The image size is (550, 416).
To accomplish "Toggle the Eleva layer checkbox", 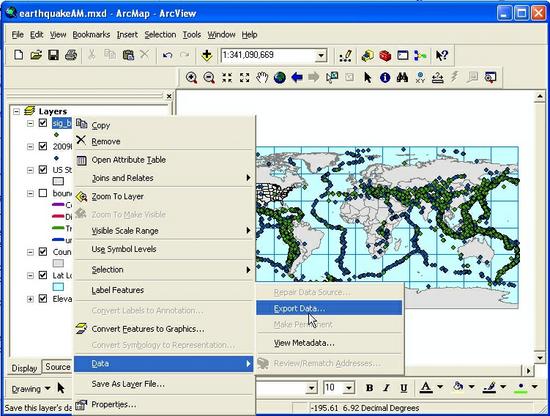I will (43, 299).
